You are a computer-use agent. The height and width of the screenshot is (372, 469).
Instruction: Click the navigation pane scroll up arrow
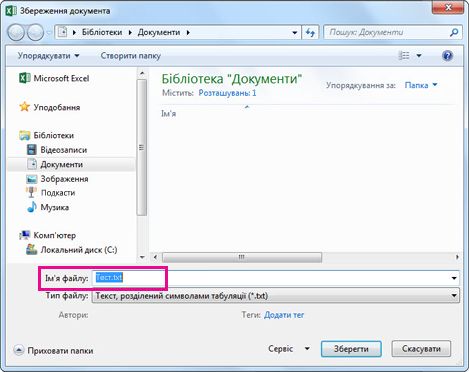pos(142,73)
